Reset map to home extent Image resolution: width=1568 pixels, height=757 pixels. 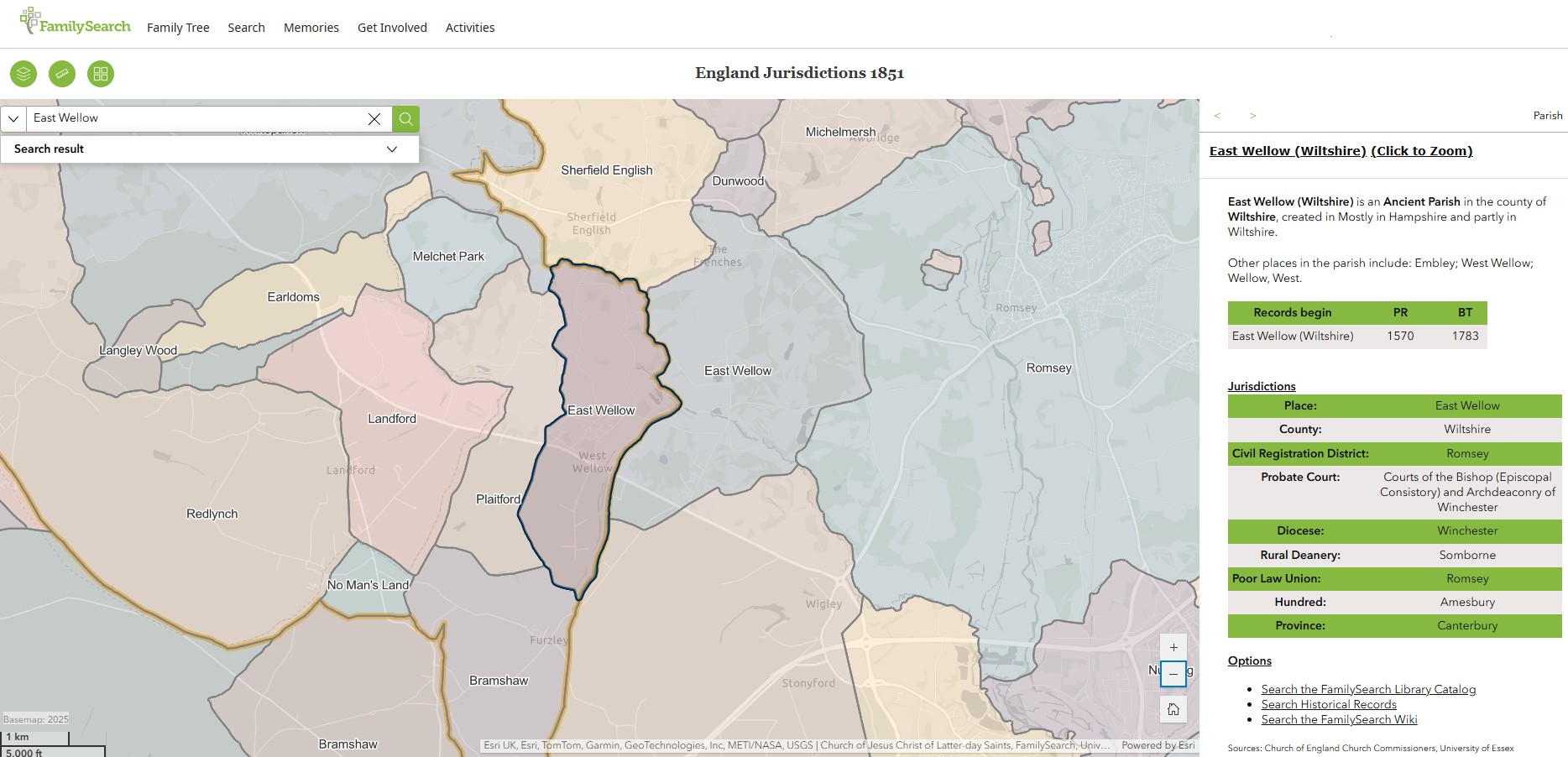coord(1173,709)
